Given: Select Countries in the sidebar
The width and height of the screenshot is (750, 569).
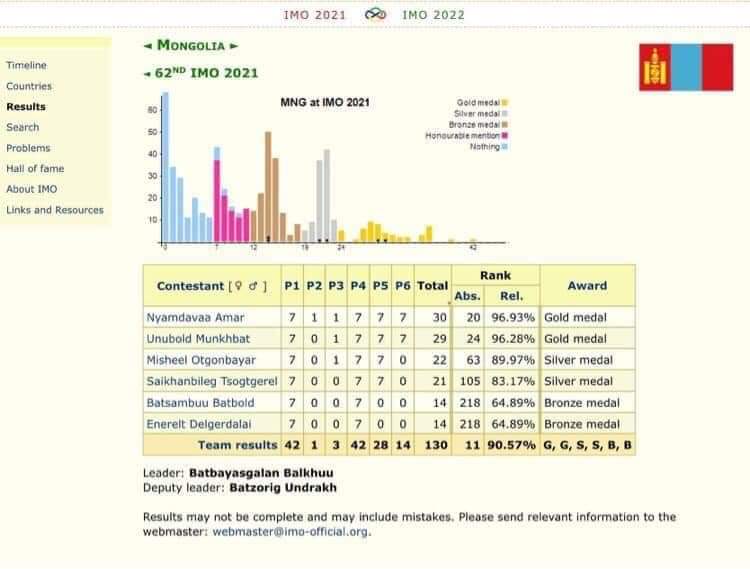Looking at the screenshot, I should point(28,86).
